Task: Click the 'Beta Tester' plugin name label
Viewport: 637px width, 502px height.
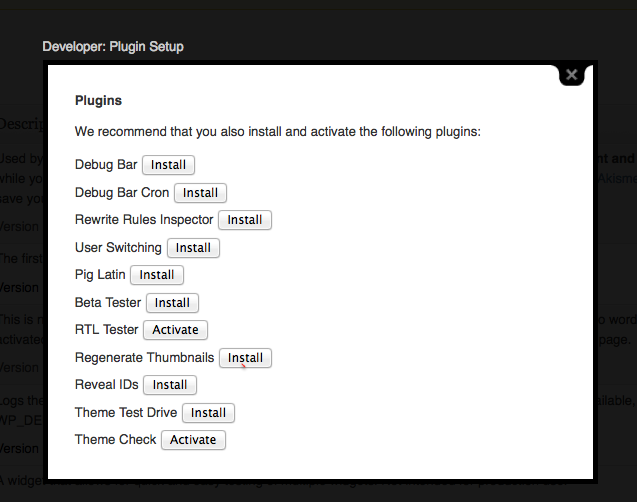Action: [108, 302]
